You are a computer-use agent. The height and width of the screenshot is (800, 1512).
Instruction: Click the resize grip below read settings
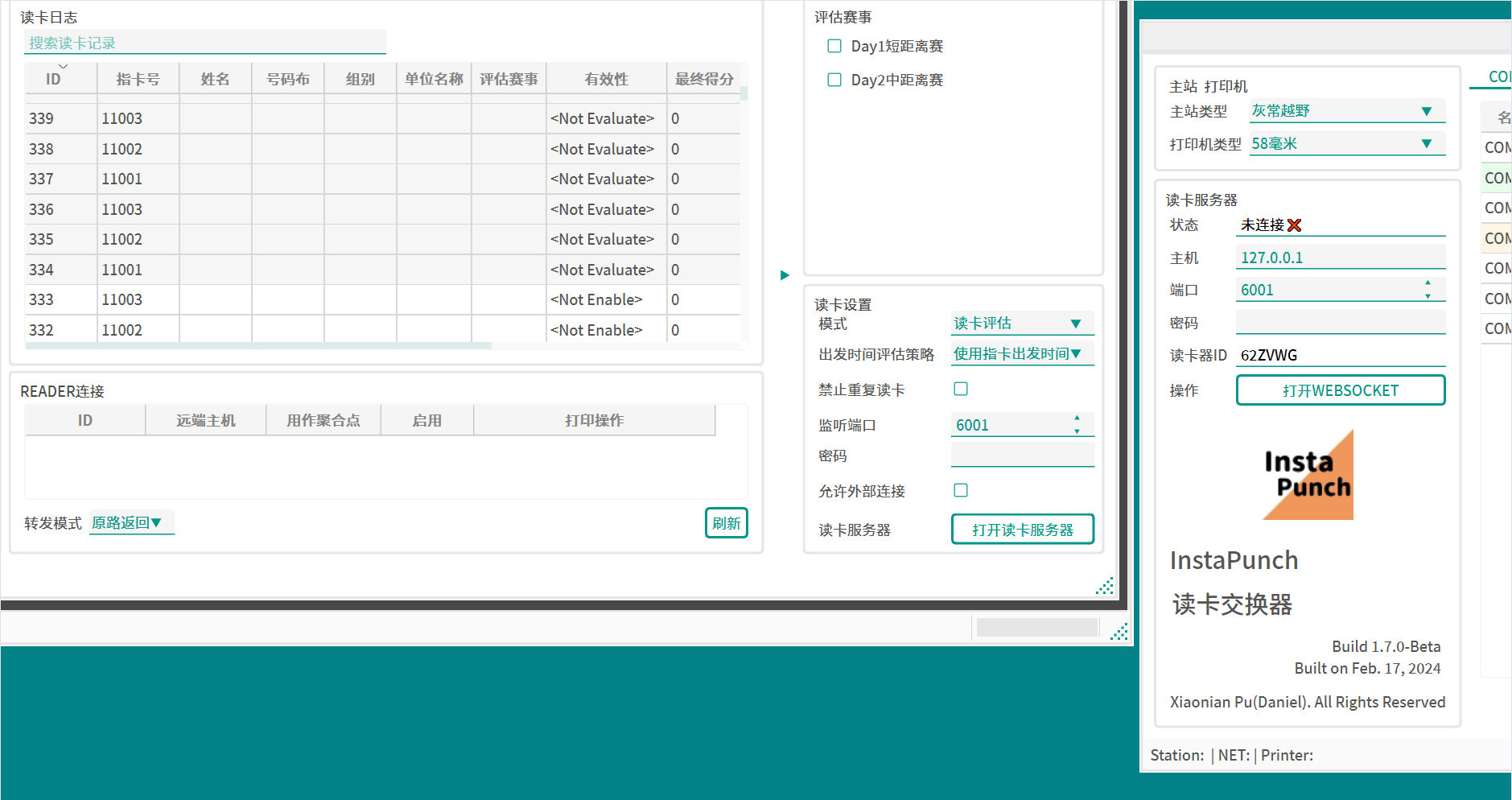(1105, 586)
